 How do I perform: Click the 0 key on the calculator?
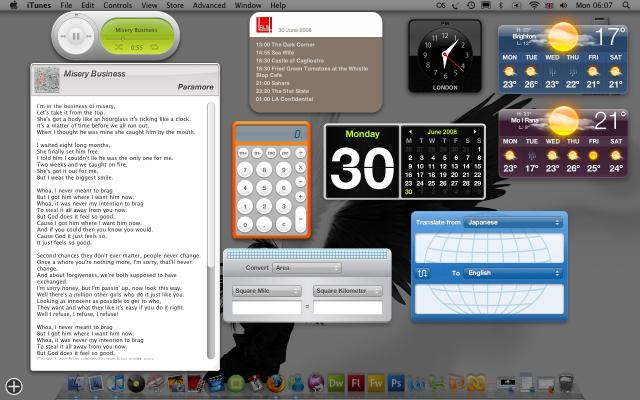(245, 224)
